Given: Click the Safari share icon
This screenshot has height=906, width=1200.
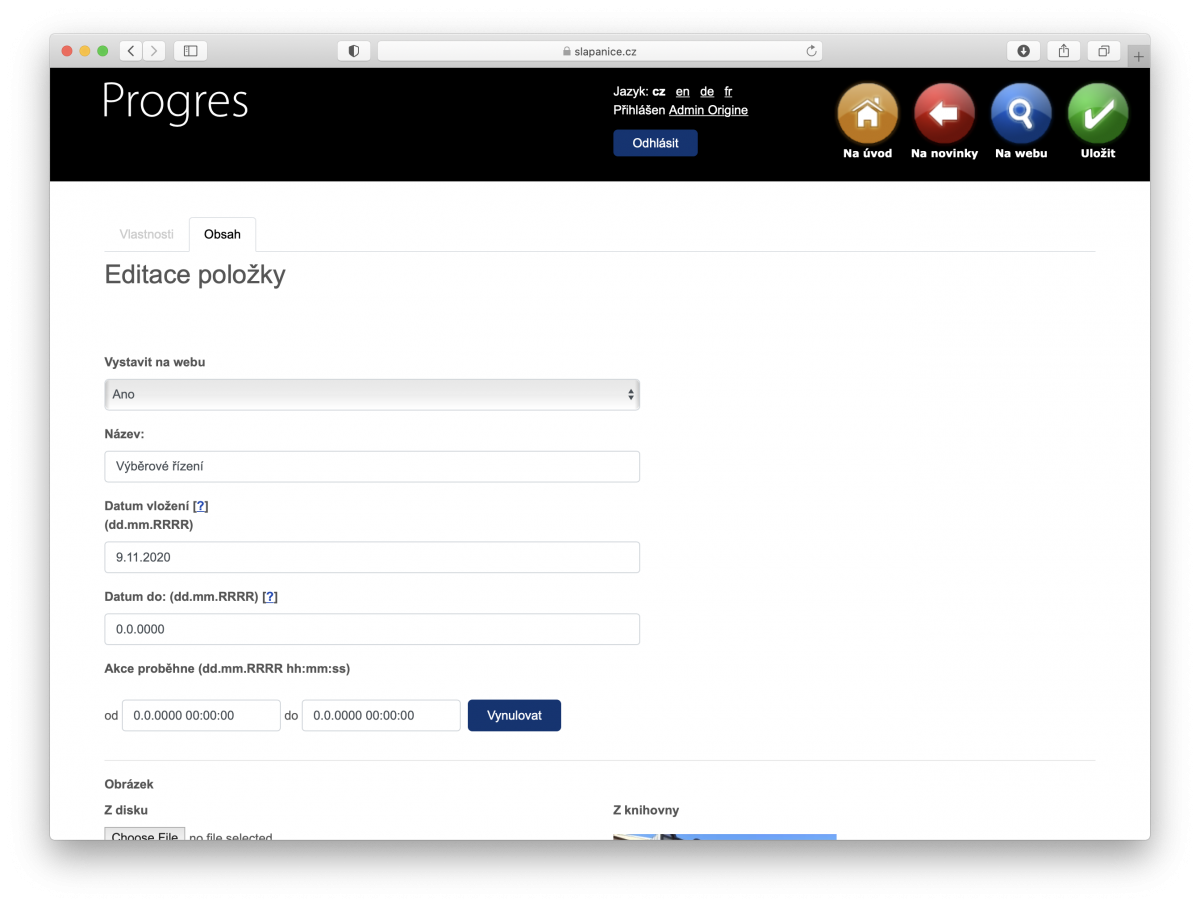Looking at the screenshot, I should pyautogui.click(x=1064, y=51).
